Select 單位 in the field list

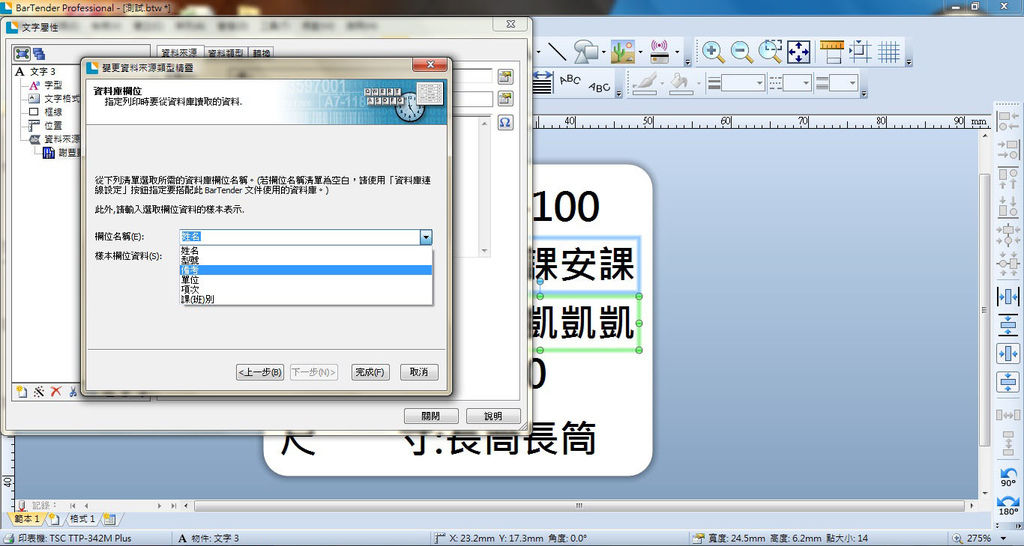coord(305,280)
